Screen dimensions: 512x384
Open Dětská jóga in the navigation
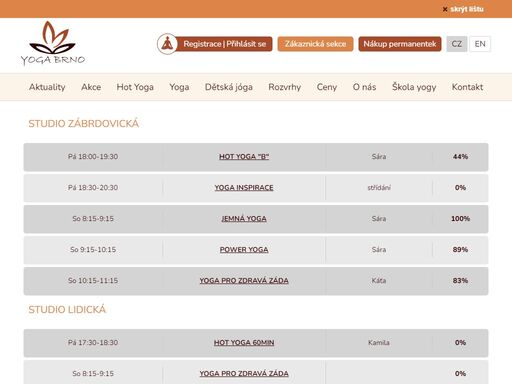pos(229,87)
